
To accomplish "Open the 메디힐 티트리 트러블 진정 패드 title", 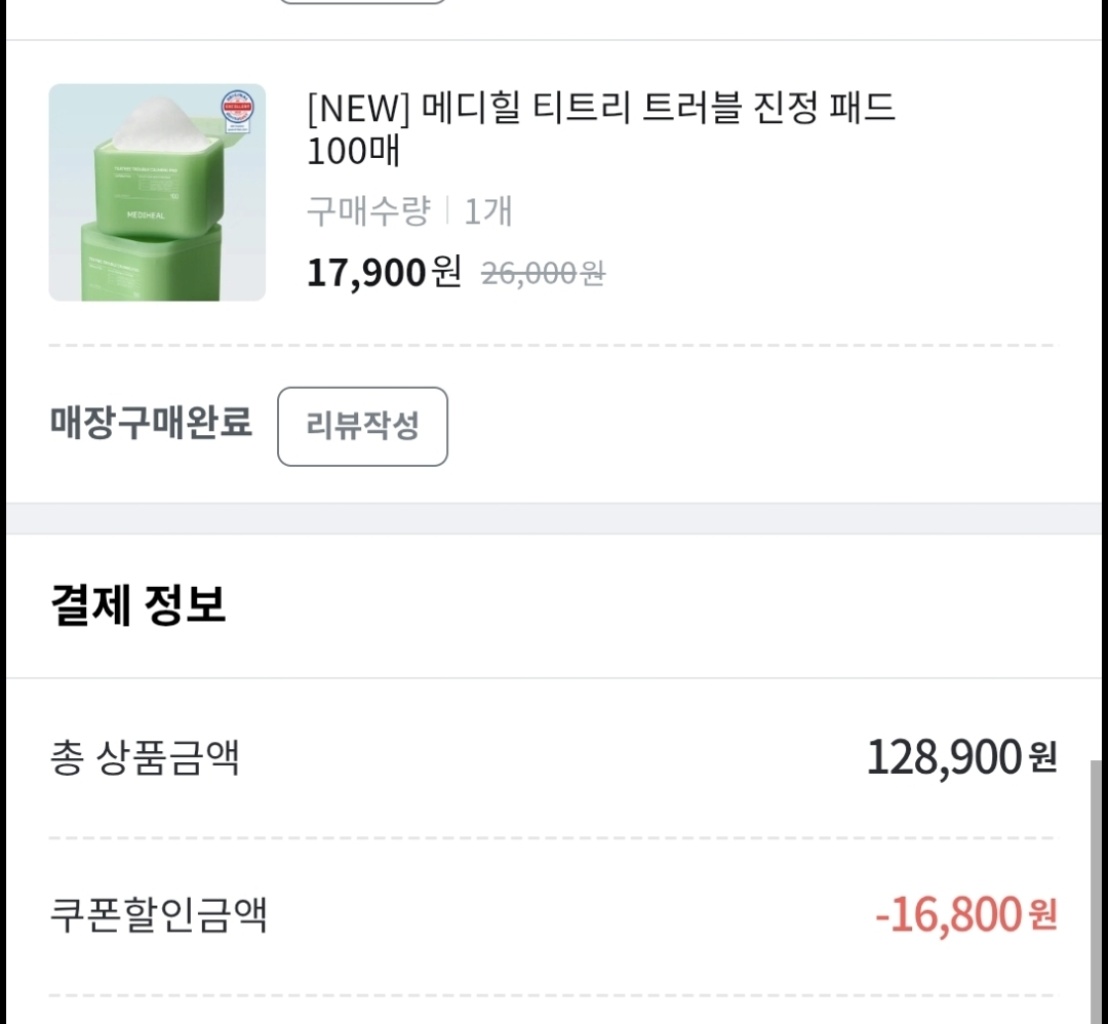I will (x=600, y=108).
